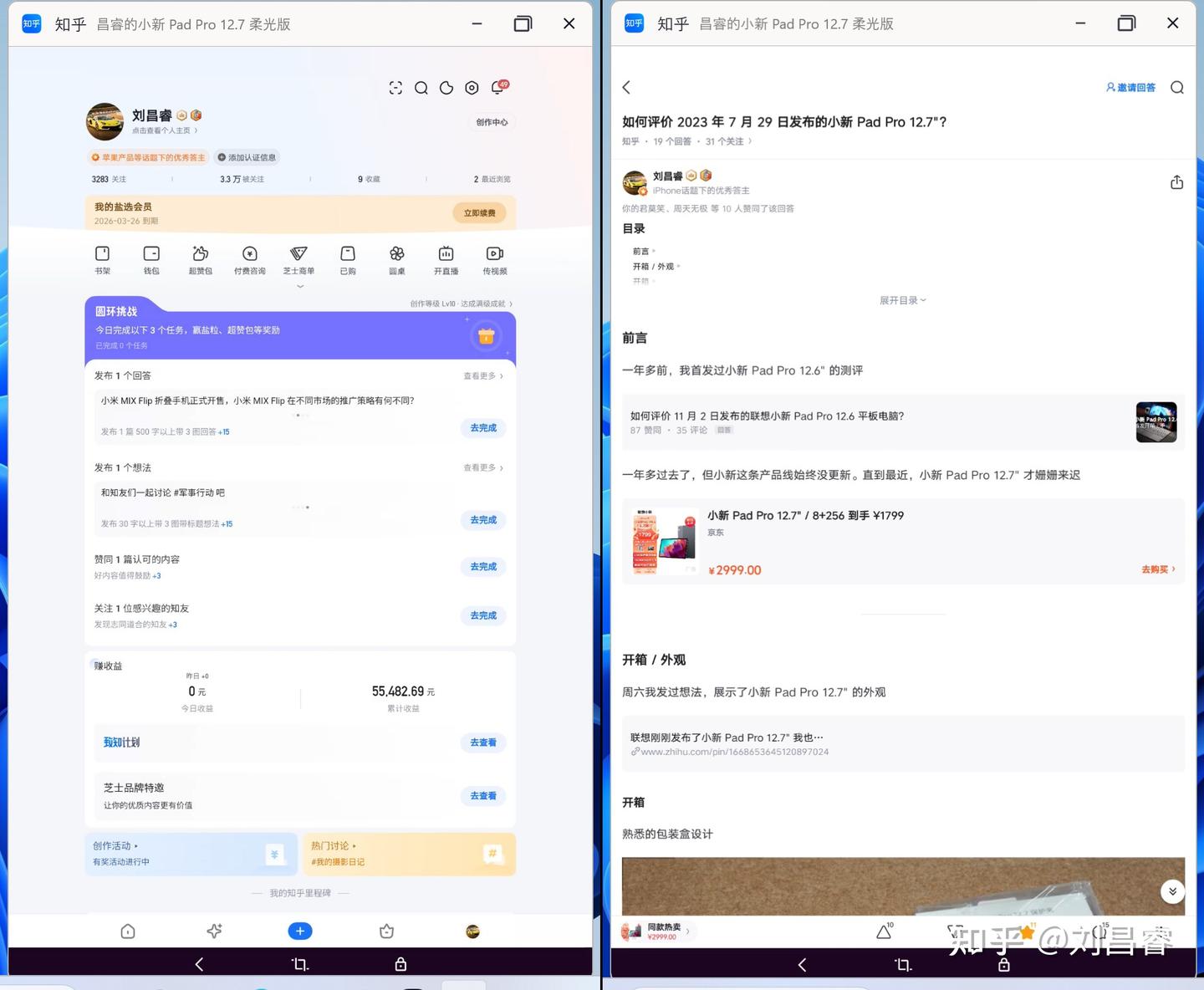Expand the shortcut row with the down chevron
Image resolution: width=1204 pixels, height=990 pixels.
(300, 287)
